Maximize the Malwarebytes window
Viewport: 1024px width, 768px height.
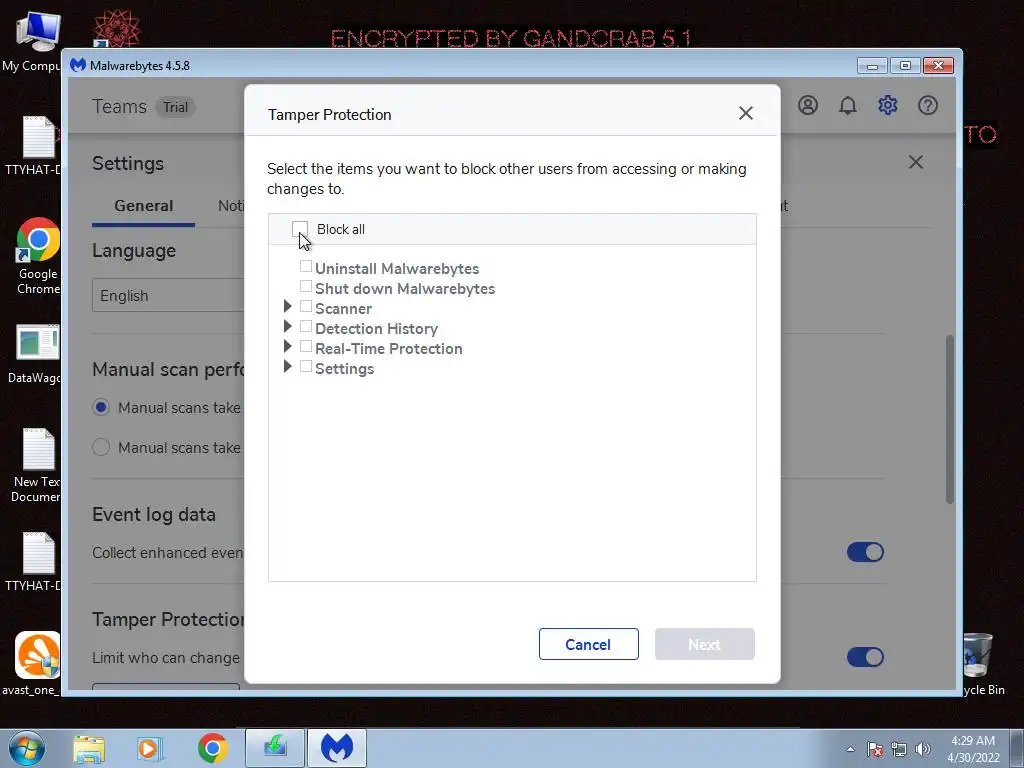click(905, 65)
